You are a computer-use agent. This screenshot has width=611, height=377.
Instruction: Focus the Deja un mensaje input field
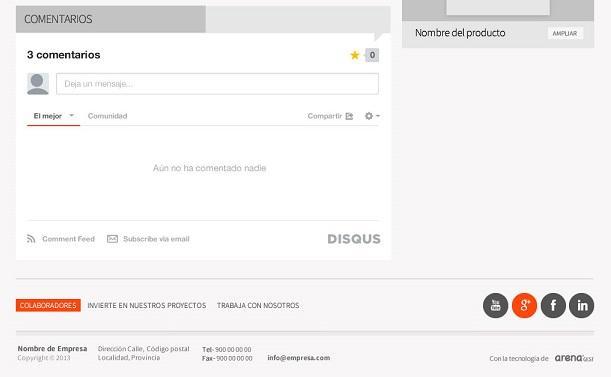pyautogui.click(x=217, y=84)
